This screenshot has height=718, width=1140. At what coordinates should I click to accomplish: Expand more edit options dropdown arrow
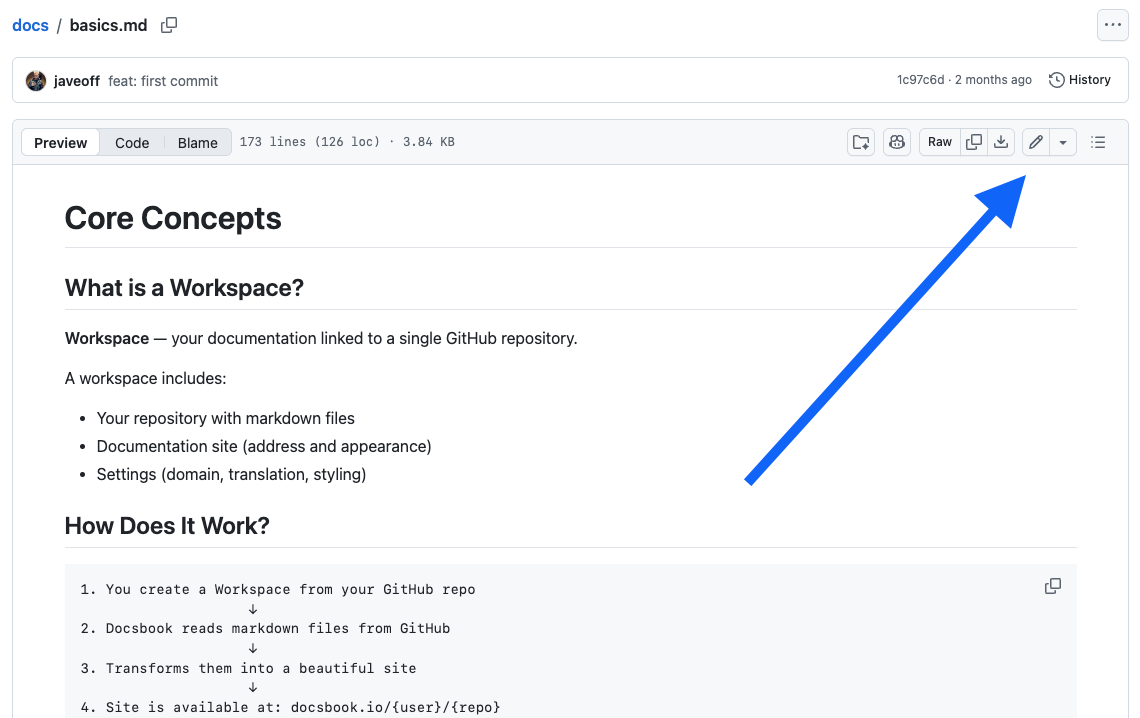(1063, 142)
